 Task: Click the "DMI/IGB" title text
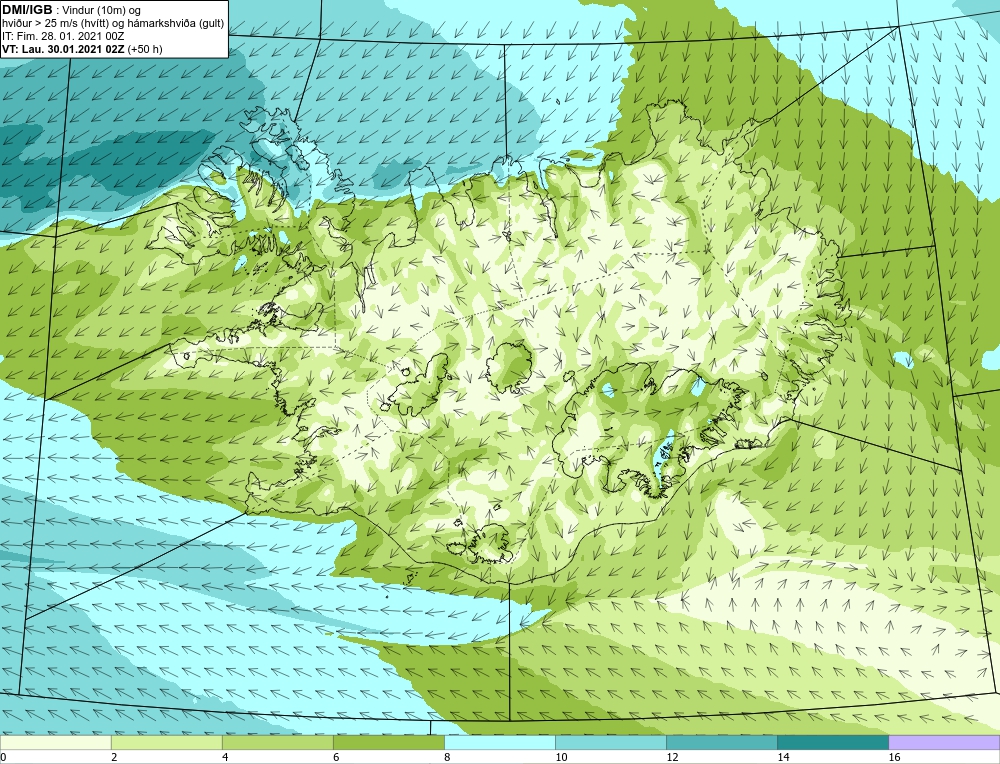(27, 10)
